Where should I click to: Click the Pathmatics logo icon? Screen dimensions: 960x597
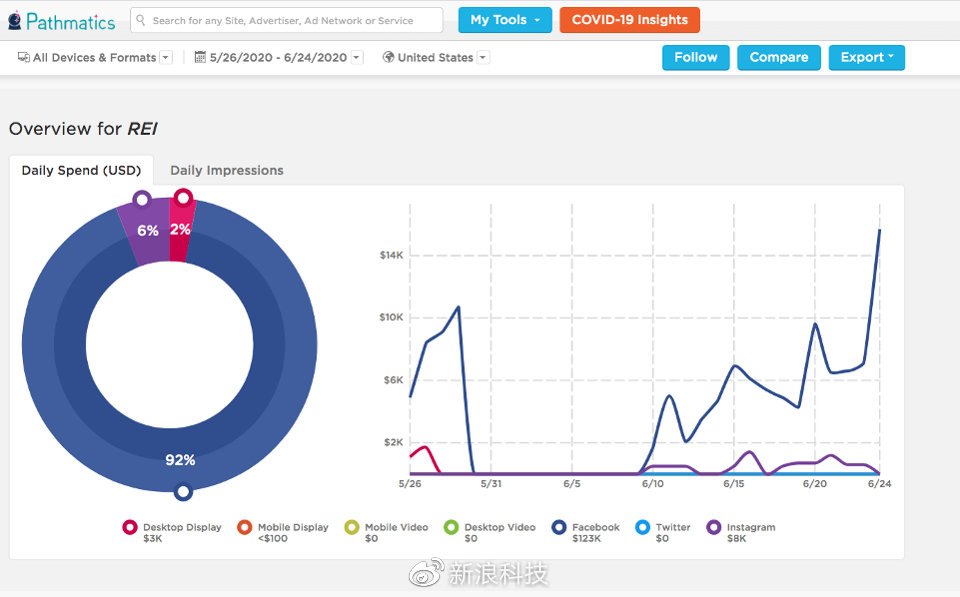point(15,21)
